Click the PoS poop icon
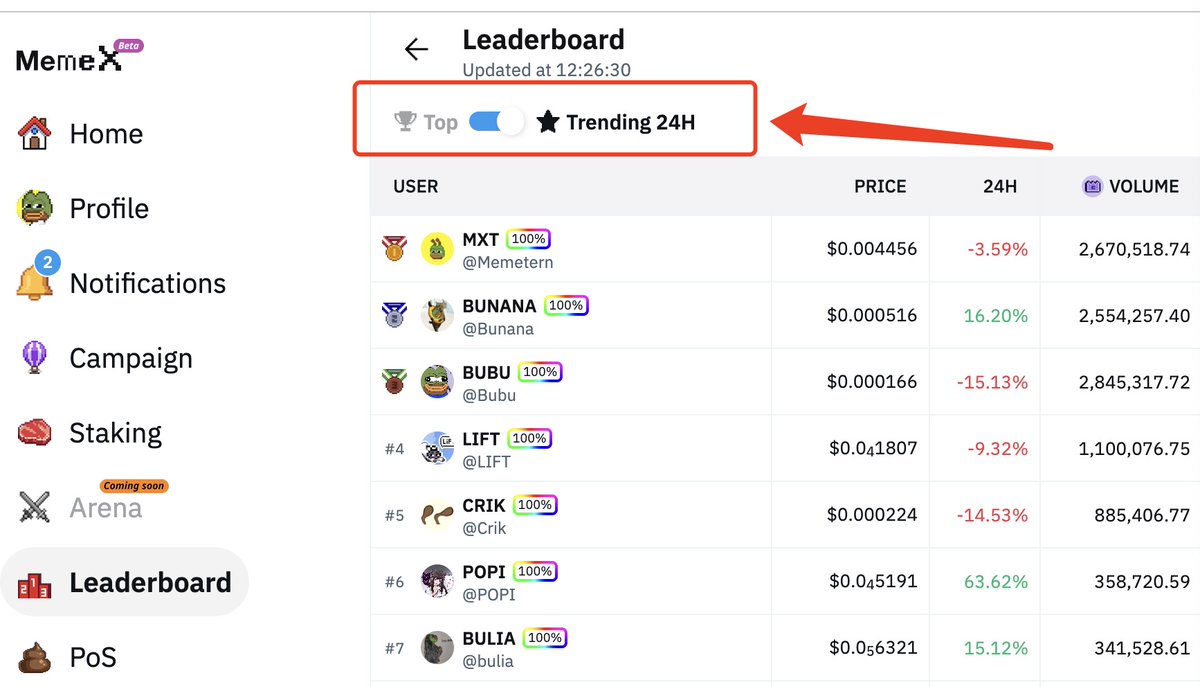The width and height of the screenshot is (1200, 687). 35,656
